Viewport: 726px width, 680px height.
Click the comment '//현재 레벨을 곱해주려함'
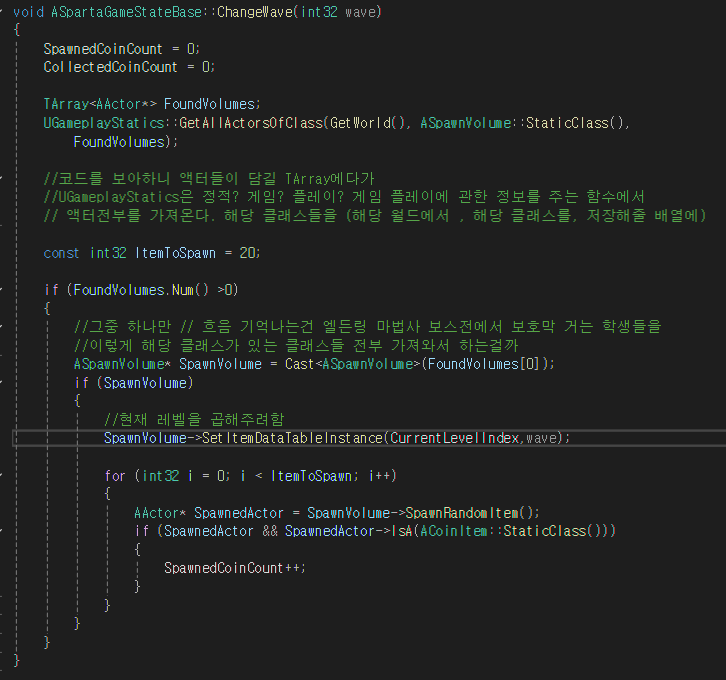[x=194, y=419]
